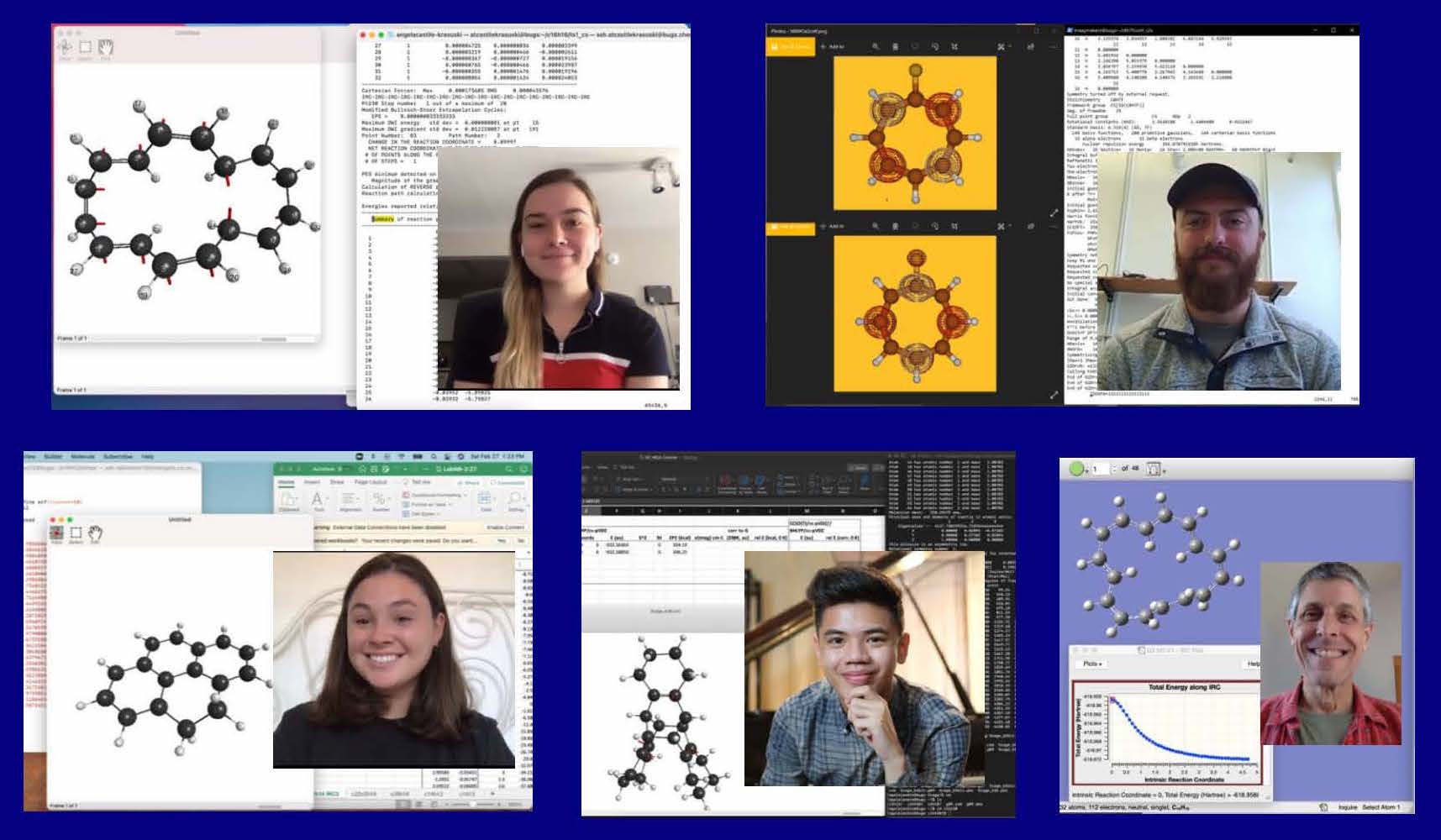Click Enable Content in Excel warning bar
Screen dimensions: 1441x840
pyautogui.click(x=505, y=528)
